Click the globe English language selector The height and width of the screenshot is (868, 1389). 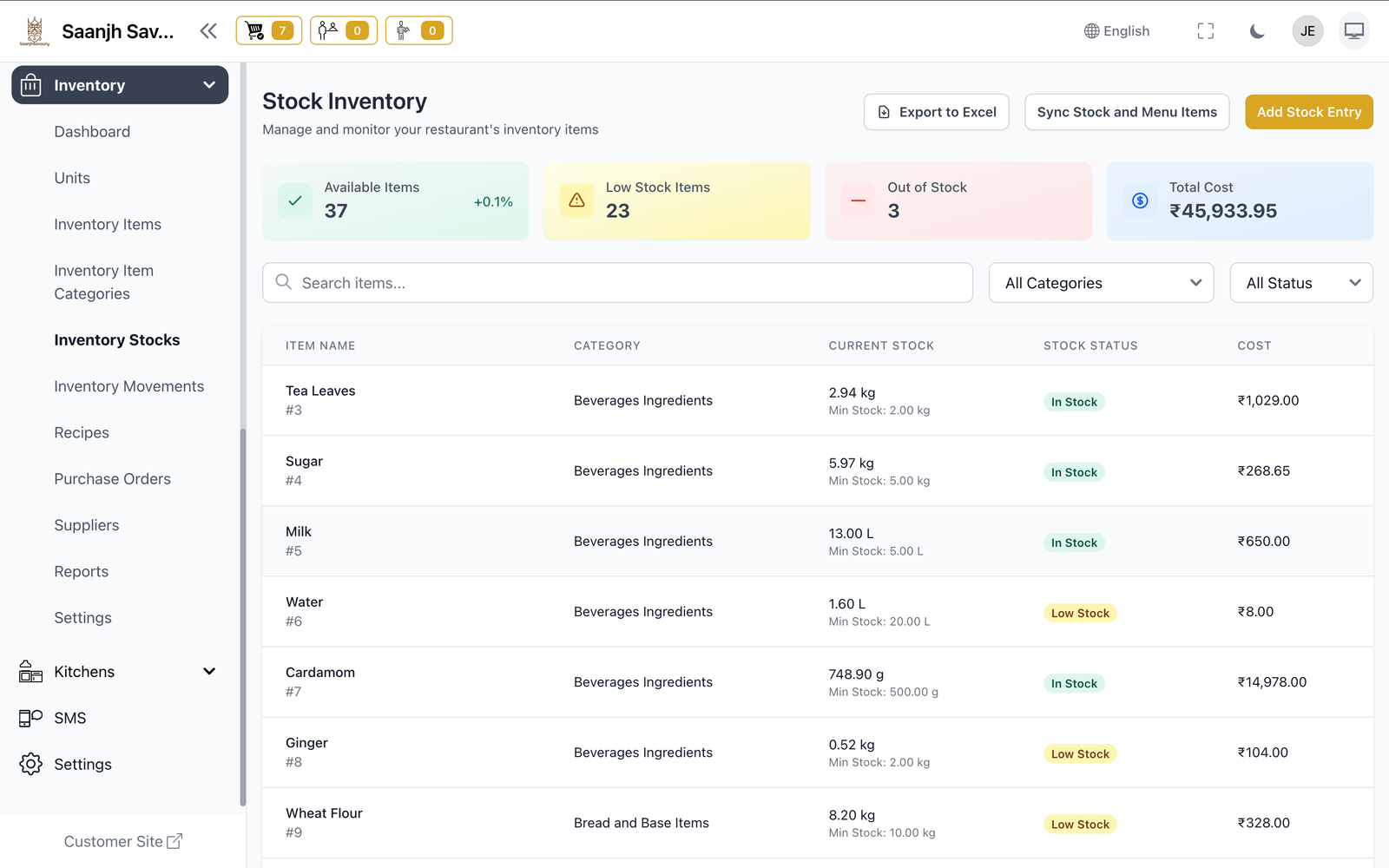point(1116,31)
